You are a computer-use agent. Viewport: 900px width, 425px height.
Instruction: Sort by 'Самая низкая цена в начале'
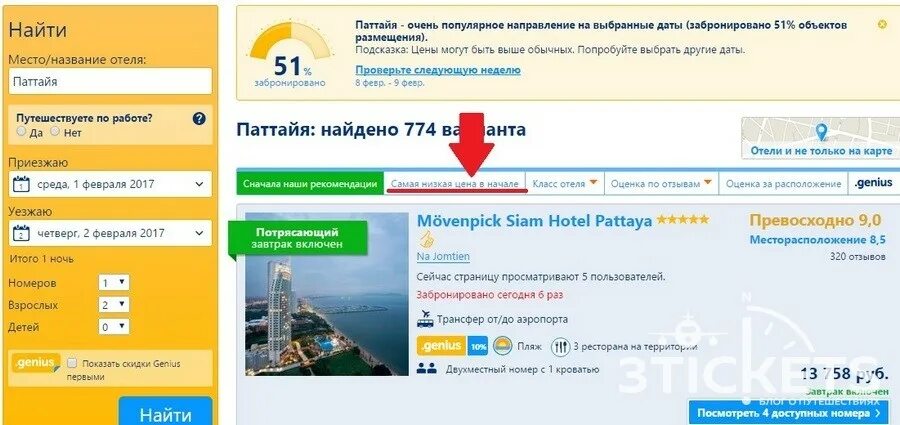click(455, 184)
